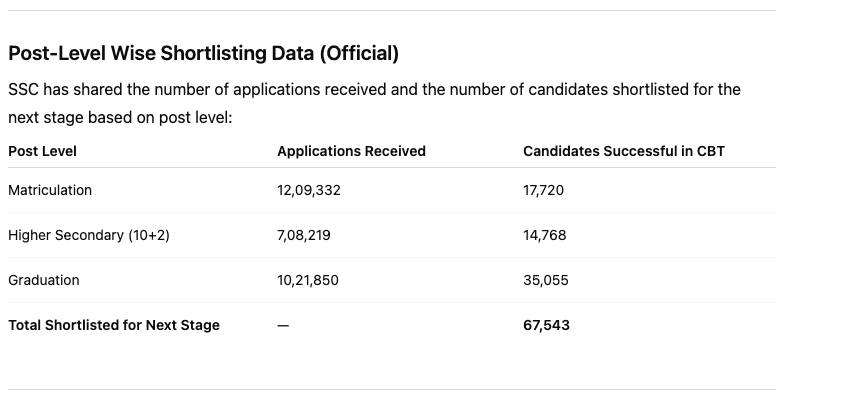This screenshot has height=406, width=856.
Task: Click the sentence starting 'SSC has shared'
Action: (374, 90)
